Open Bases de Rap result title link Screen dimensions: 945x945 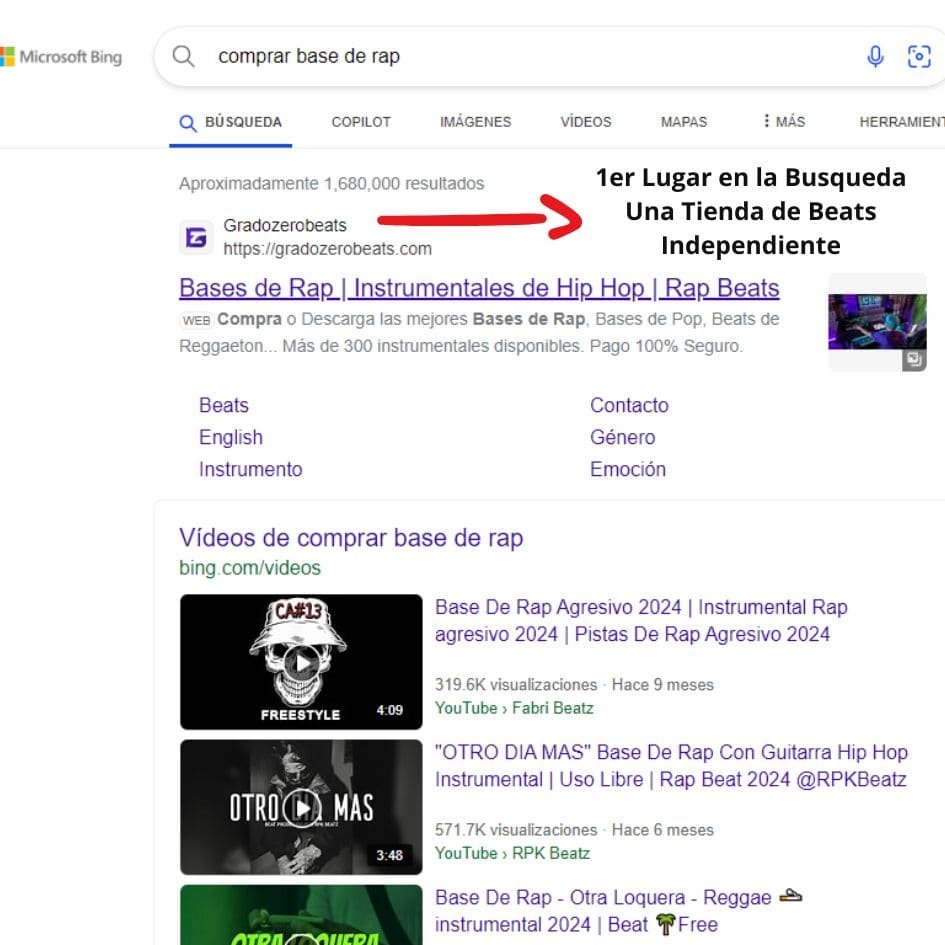[x=479, y=288]
